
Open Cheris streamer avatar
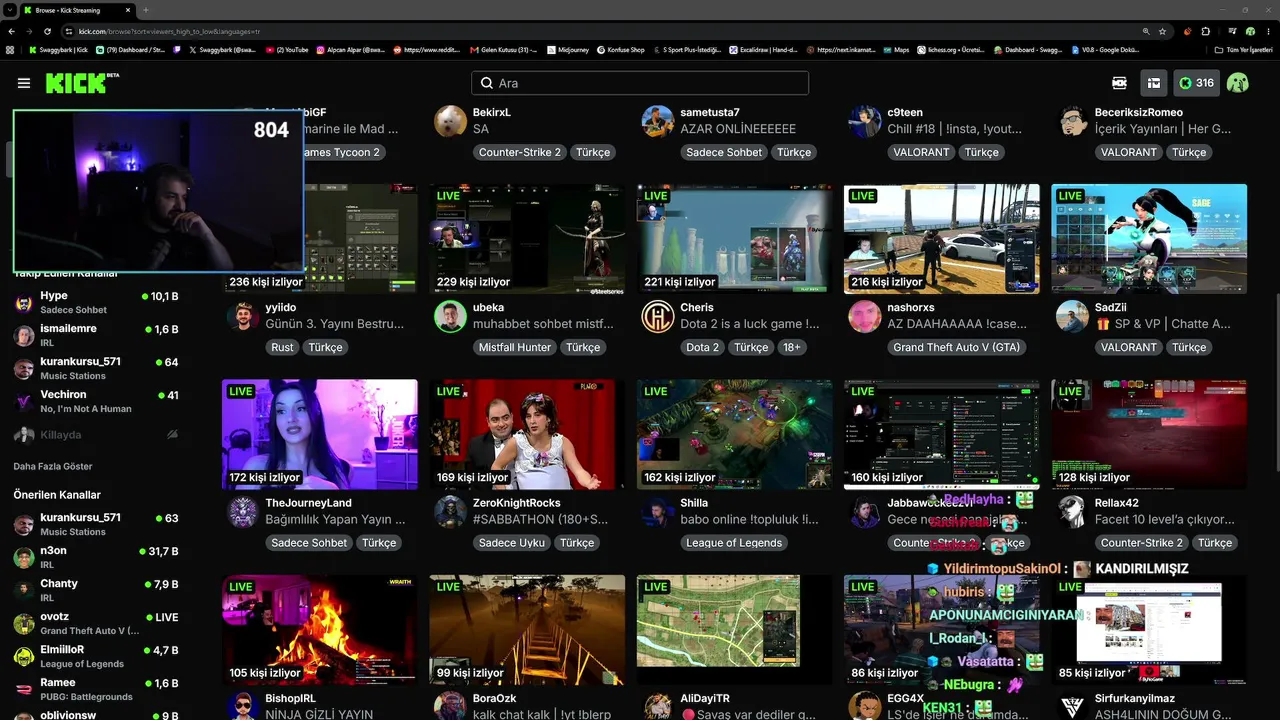click(658, 316)
